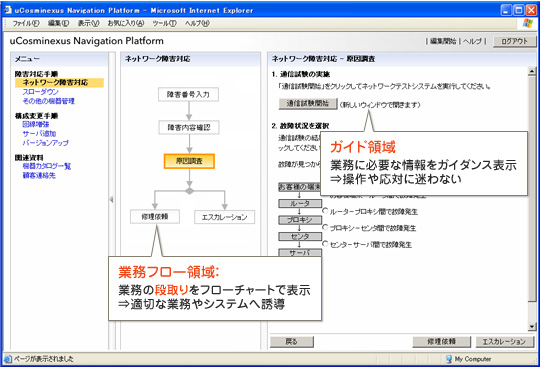This screenshot has width=540, height=367.
Task: Click the 編集開始 link
Action: [x=443, y=41]
